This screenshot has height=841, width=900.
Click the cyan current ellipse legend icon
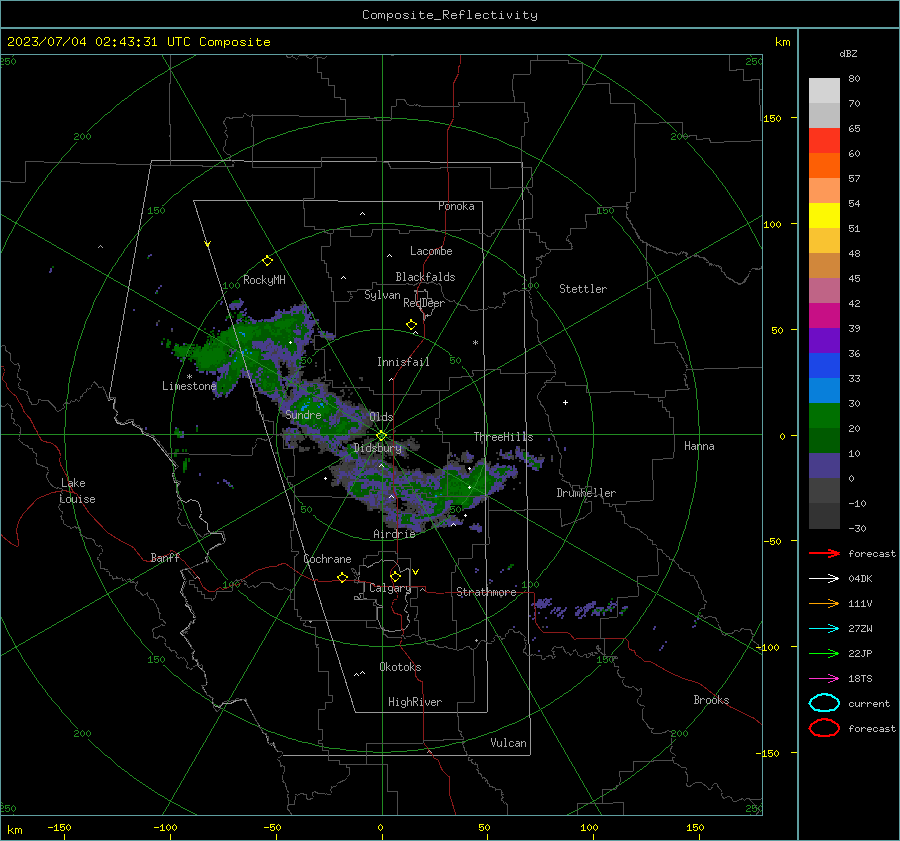[824, 703]
